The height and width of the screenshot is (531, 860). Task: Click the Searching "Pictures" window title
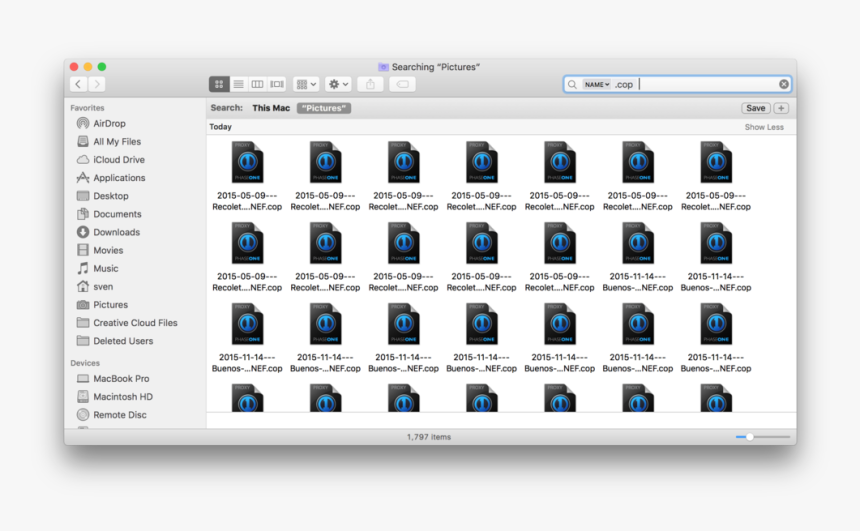coord(435,67)
